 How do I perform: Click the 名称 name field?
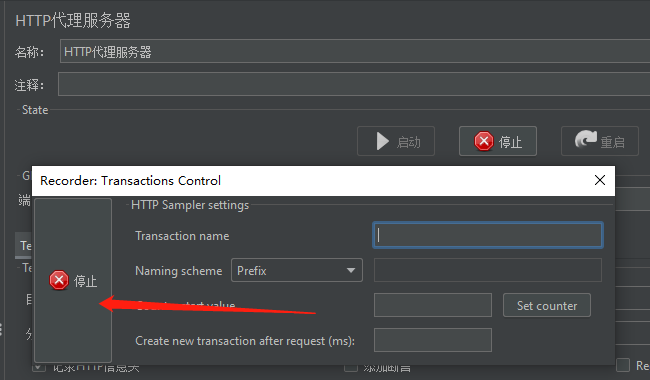coord(355,51)
